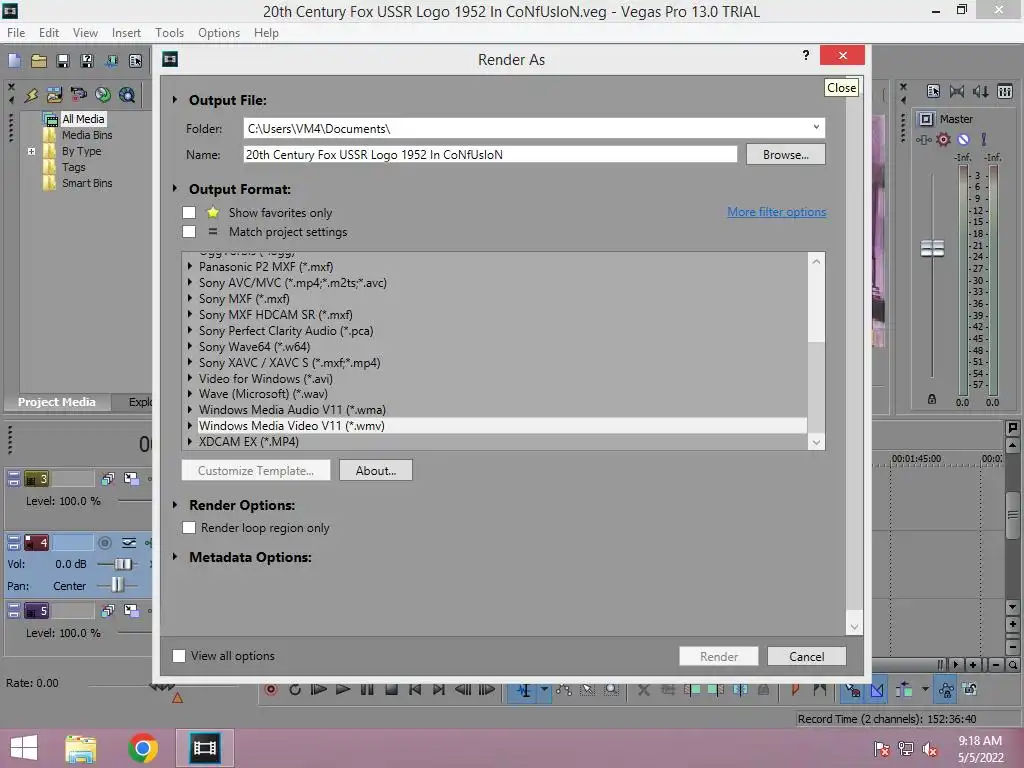Click the Import Media folder icon
The height and width of the screenshot is (768, 1024).
[x=54, y=95]
